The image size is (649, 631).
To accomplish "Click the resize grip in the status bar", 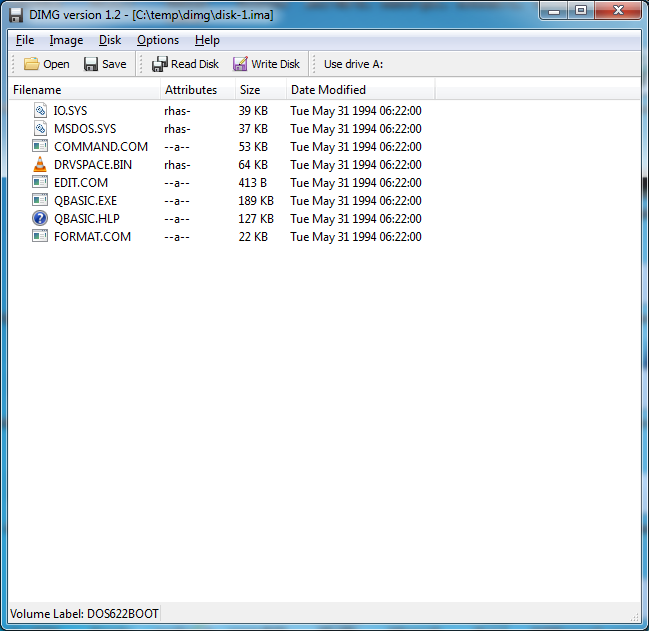I will coord(635,617).
